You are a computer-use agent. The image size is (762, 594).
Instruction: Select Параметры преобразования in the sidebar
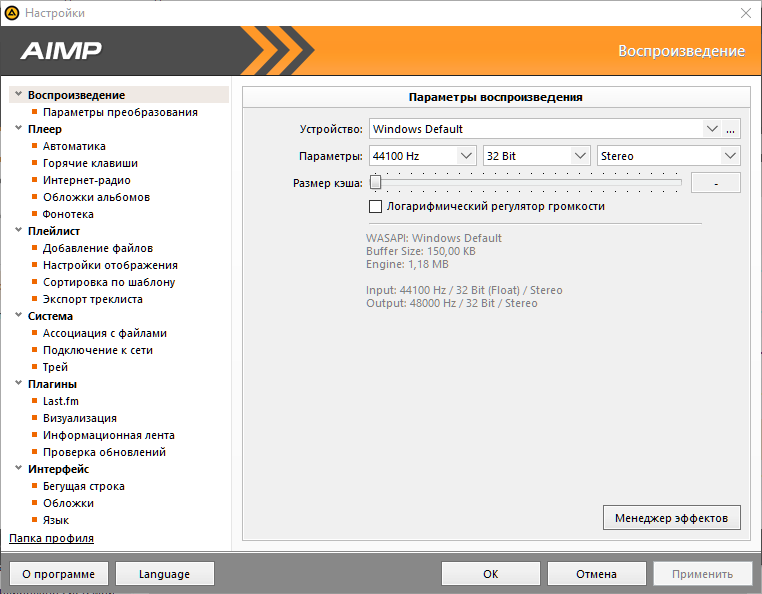pos(120,113)
